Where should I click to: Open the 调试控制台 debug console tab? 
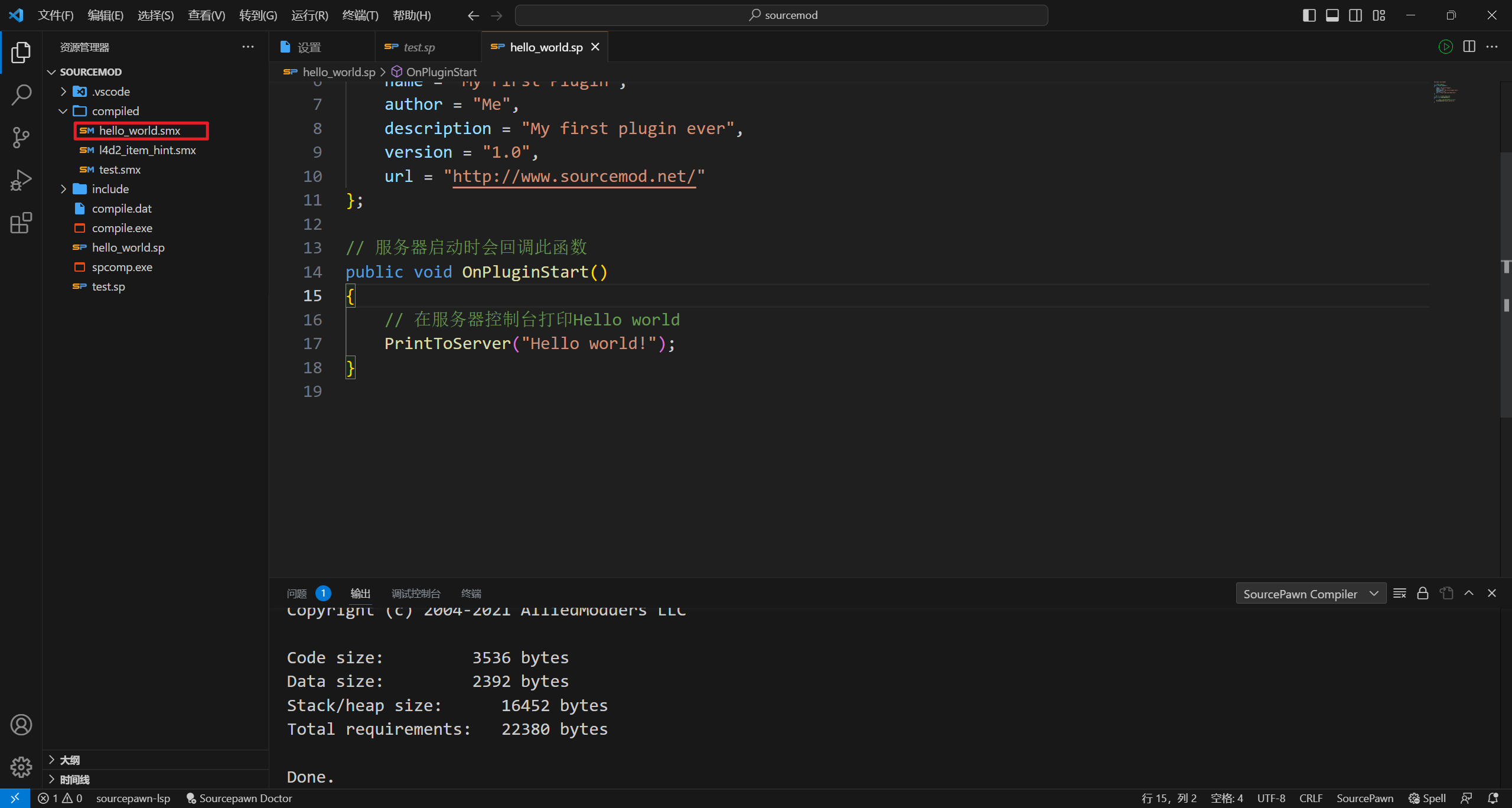[416, 594]
